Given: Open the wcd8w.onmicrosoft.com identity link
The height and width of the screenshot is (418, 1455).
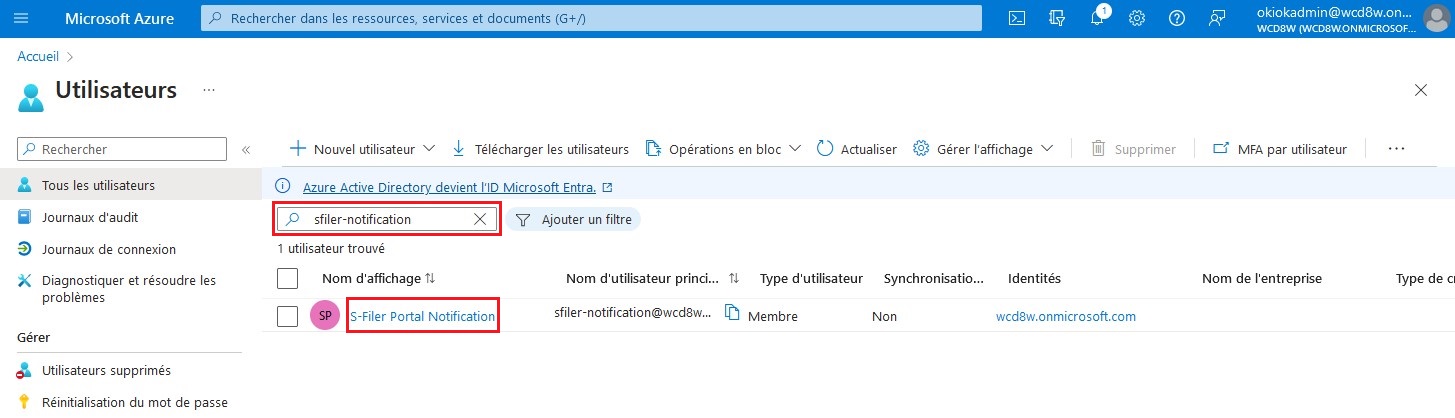Looking at the screenshot, I should point(1066,316).
